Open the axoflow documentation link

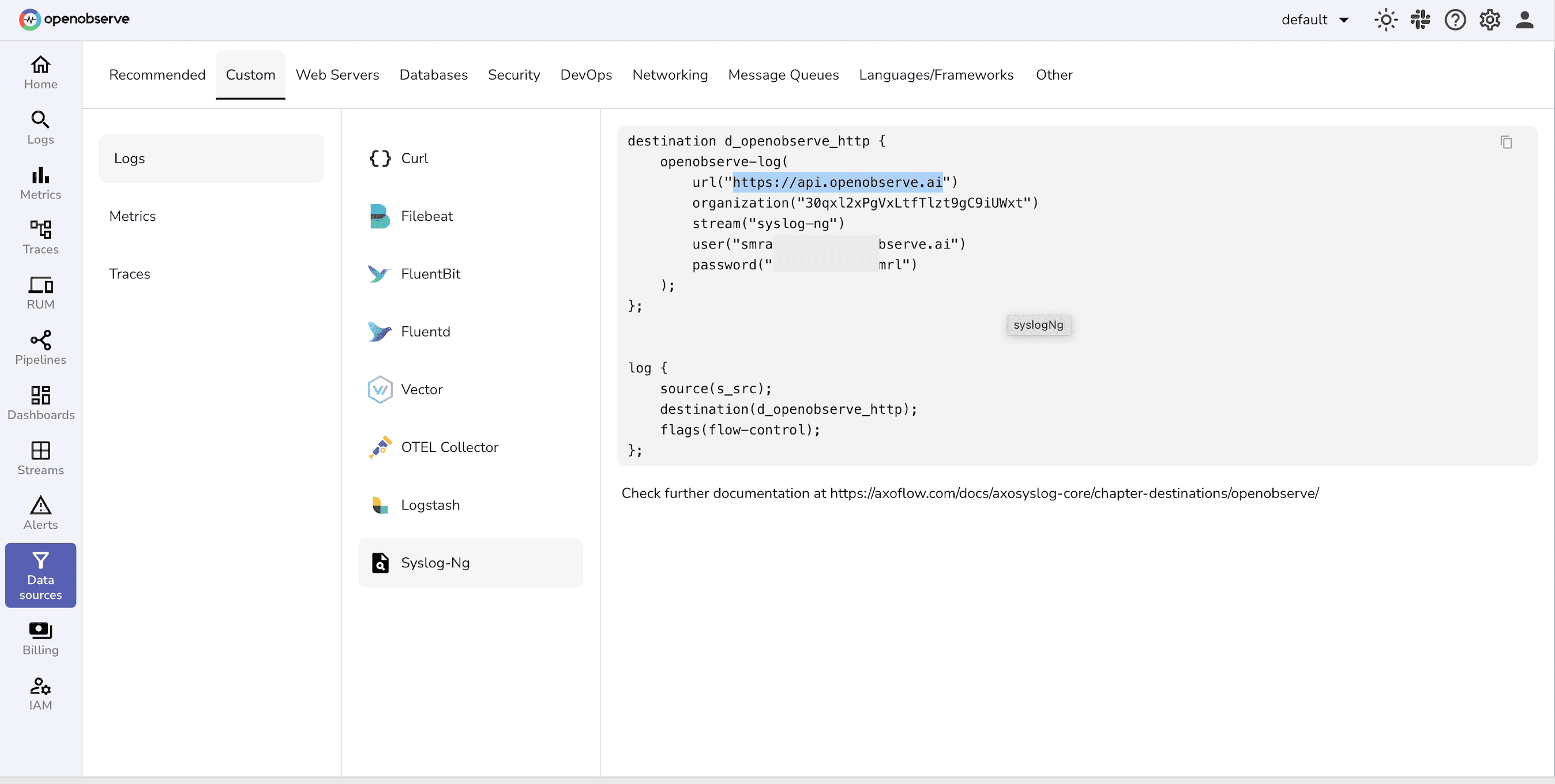[1075, 493]
